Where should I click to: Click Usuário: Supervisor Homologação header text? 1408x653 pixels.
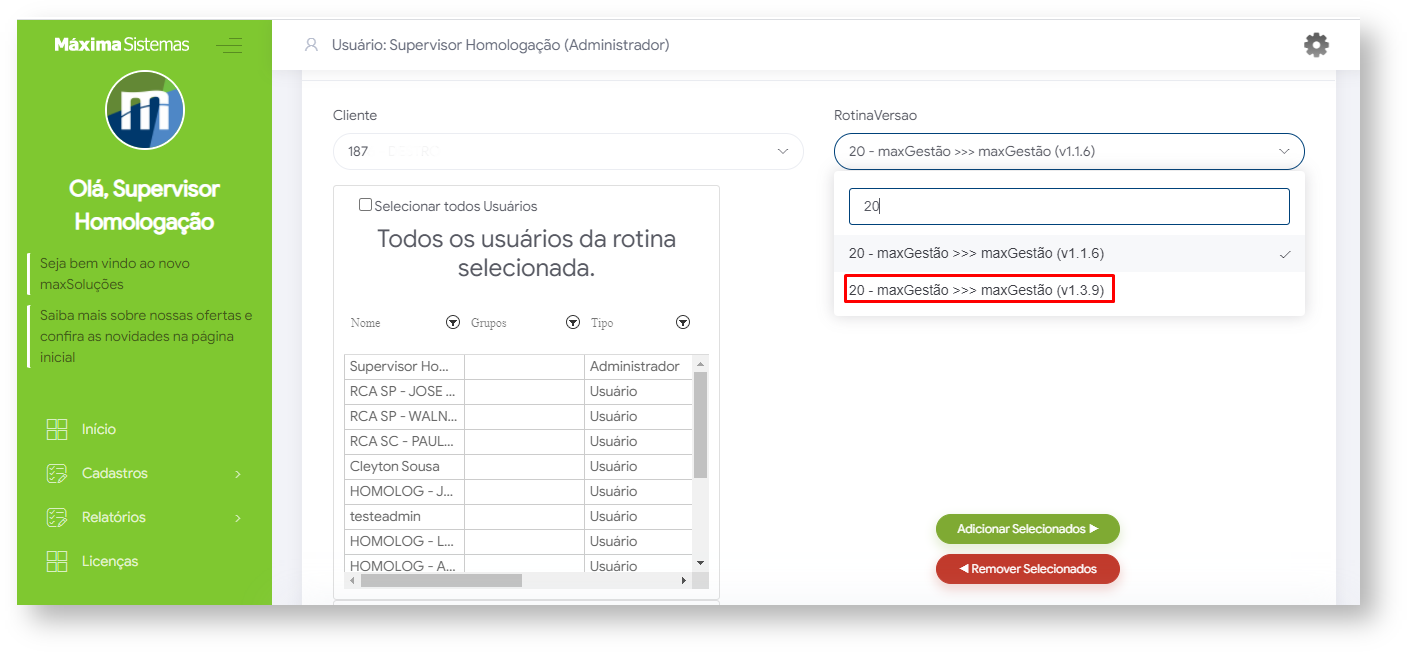501,45
